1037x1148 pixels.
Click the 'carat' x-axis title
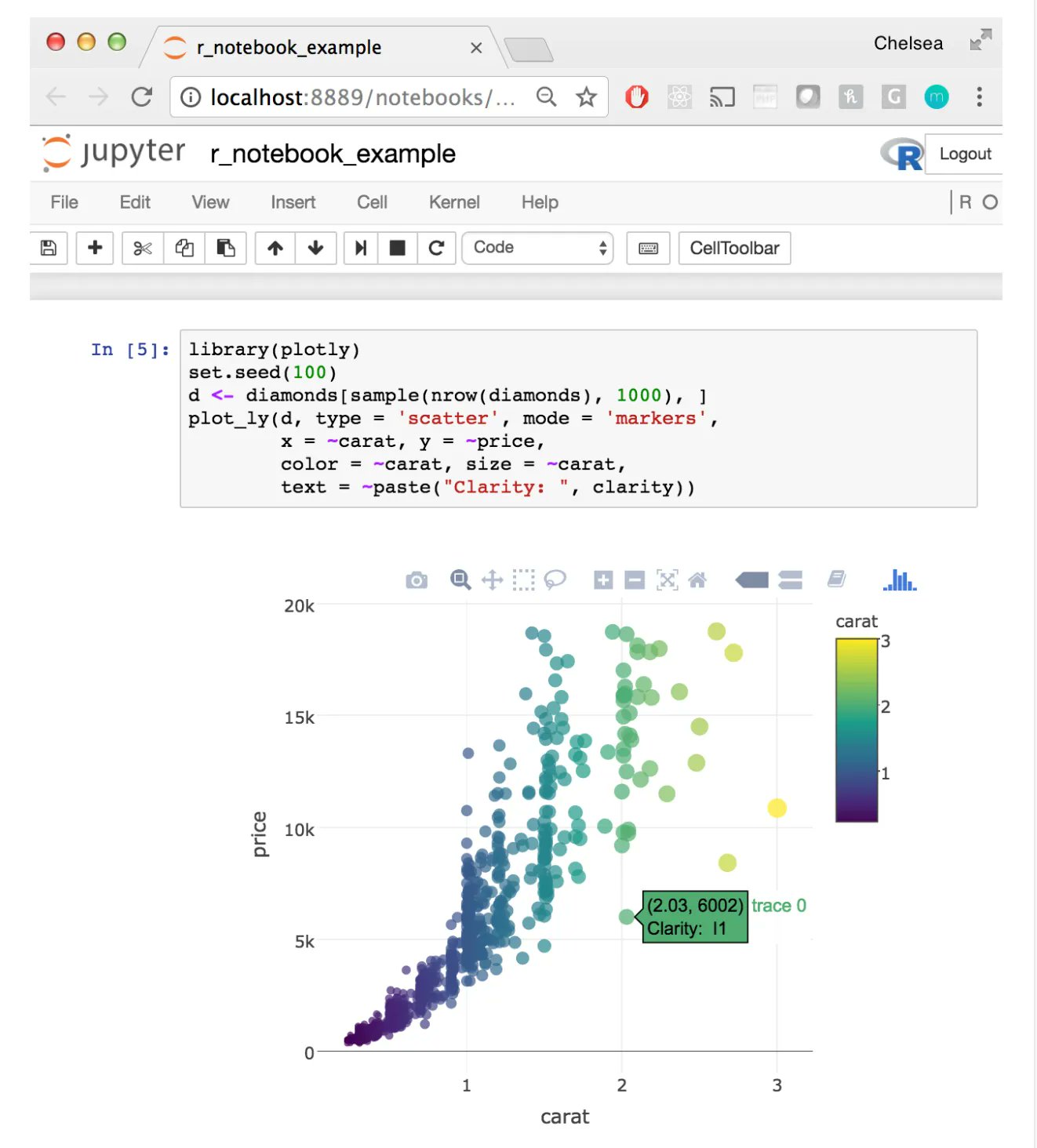(565, 1117)
